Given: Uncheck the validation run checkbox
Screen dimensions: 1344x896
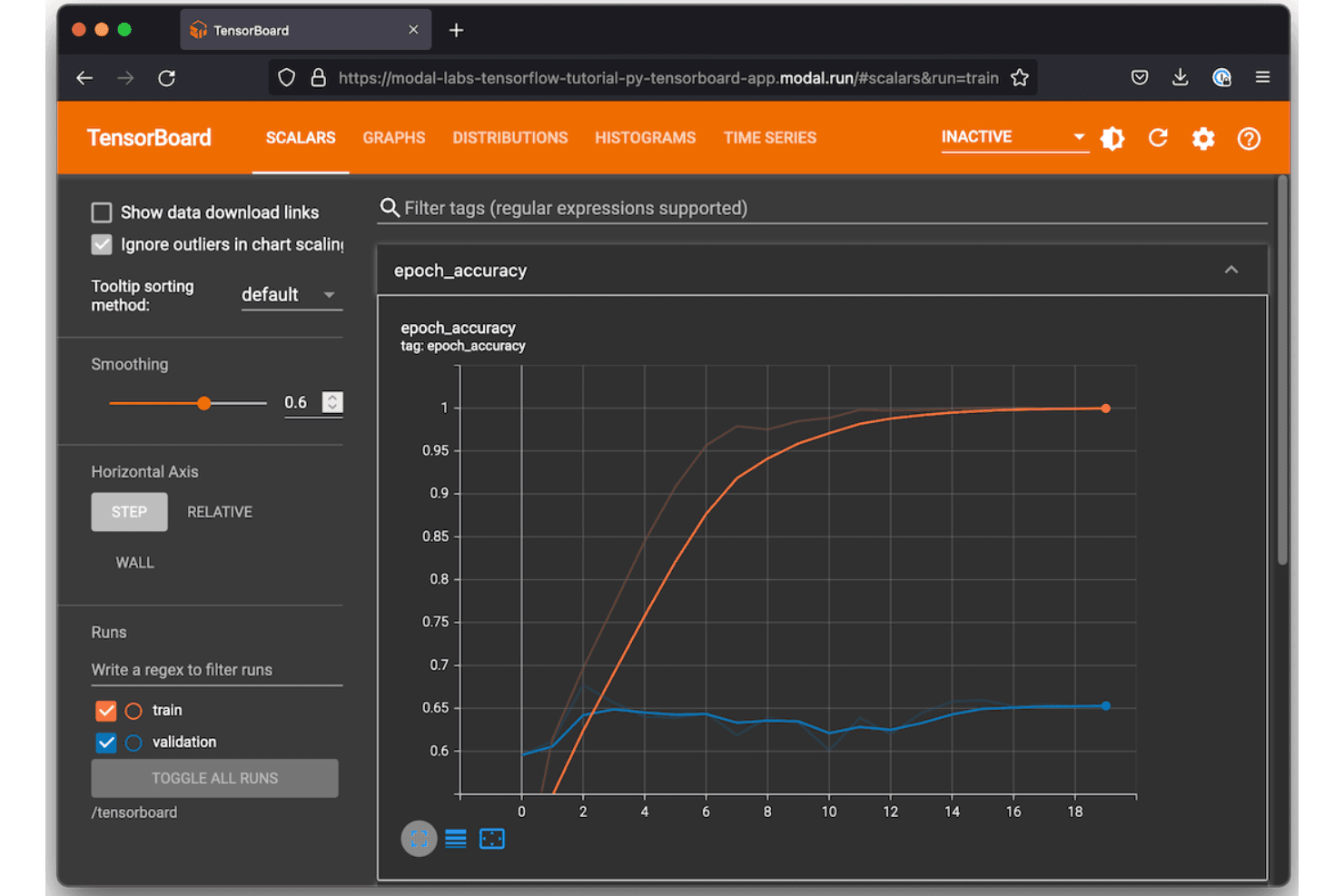Looking at the screenshot, I should [x=106, y=743].
